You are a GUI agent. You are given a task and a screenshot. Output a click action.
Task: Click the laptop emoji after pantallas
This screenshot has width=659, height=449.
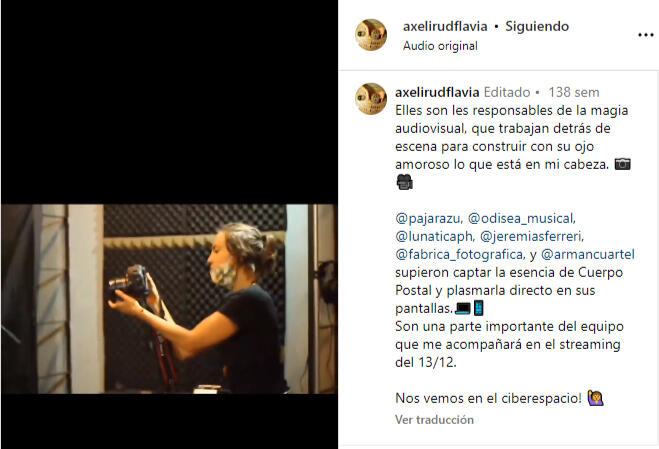(463, 309)
